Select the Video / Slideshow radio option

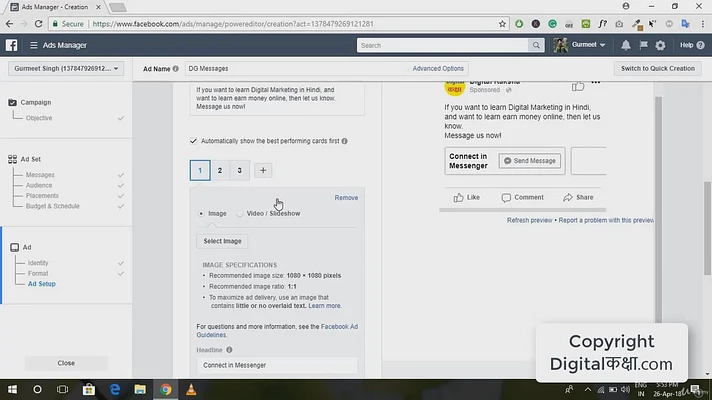pos(239,213)
